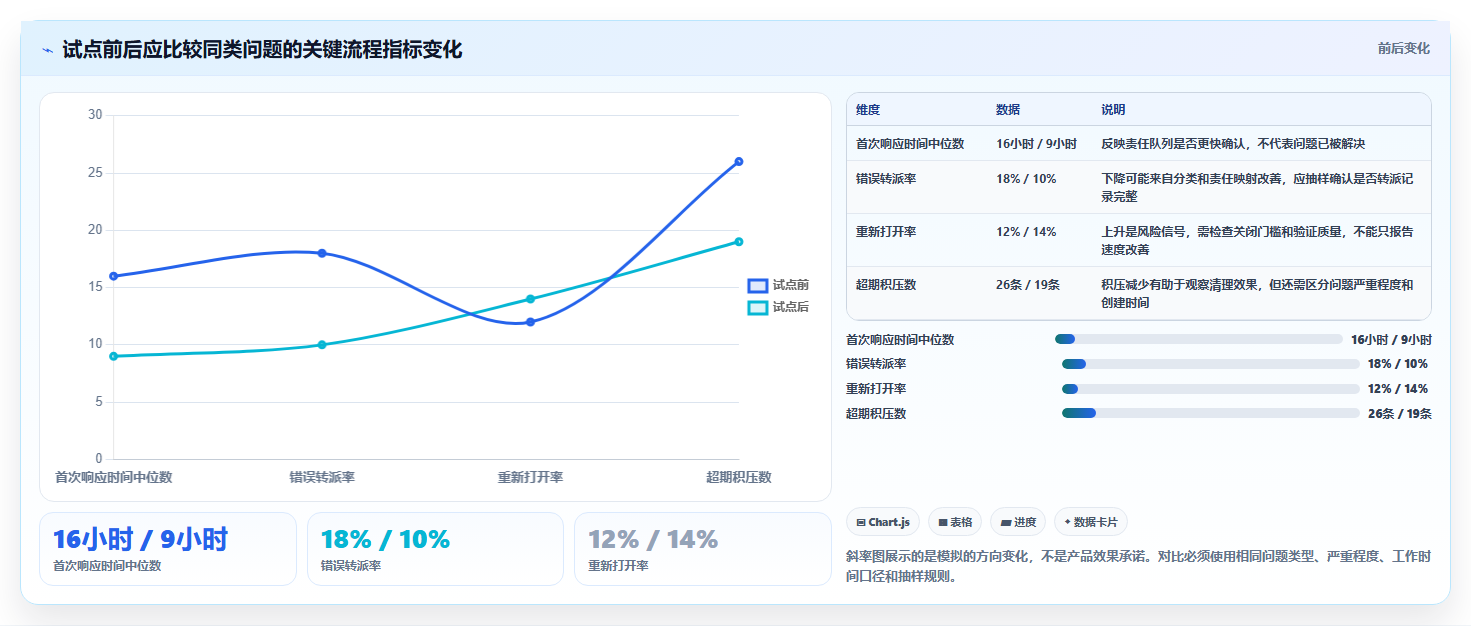The width and height of the screenshot is (1471, 626).
Task: Click the x-axis label 错误转派率
Action: click(x=322, y=477)
